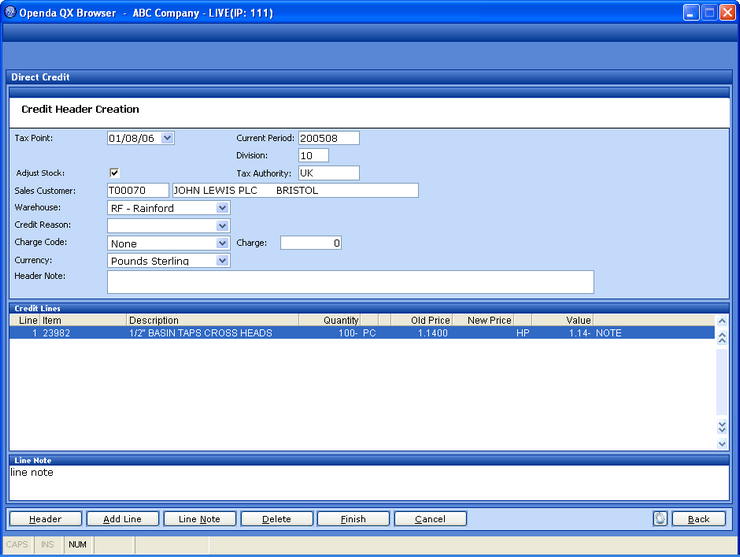Click the Charge amount field
Image resolution: width=740 pixels, height=557 pixels.
[311, 243]
